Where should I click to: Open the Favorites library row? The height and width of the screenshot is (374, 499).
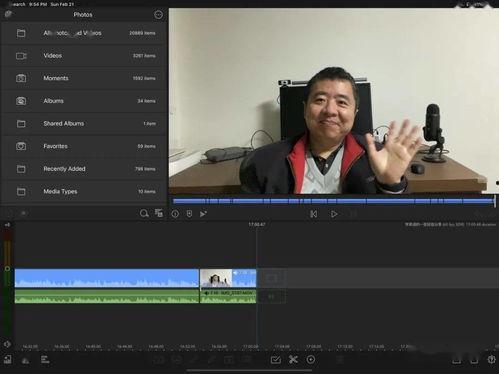coord(84,146)
